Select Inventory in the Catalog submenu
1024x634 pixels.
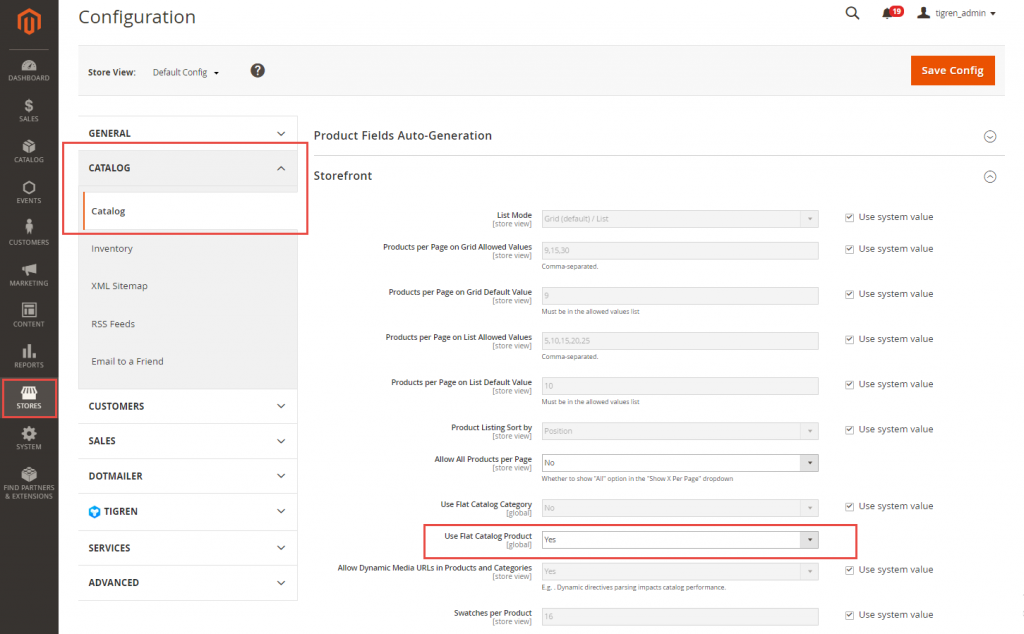point(112,248)
